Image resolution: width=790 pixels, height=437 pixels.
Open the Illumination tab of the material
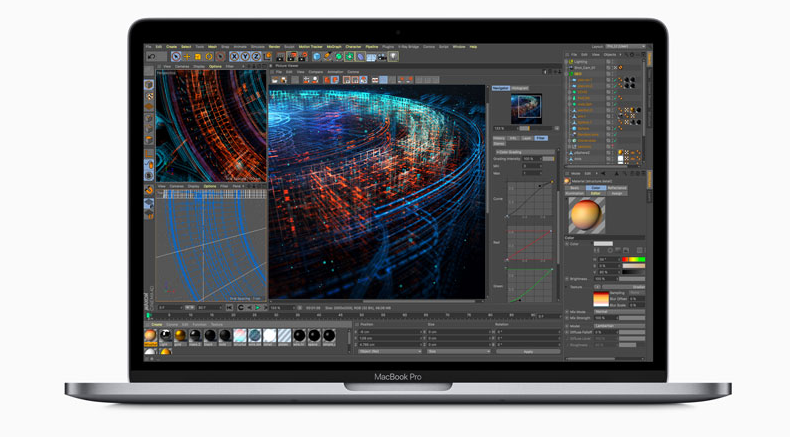[x=574, y=194]
